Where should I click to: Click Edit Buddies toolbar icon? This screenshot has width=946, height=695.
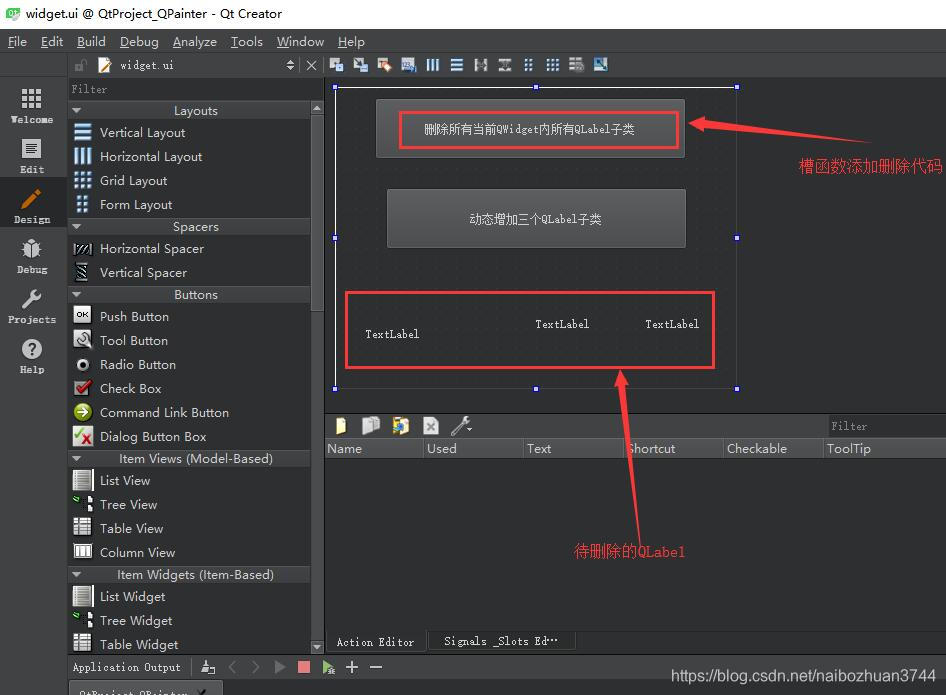[x=384, y=65]
